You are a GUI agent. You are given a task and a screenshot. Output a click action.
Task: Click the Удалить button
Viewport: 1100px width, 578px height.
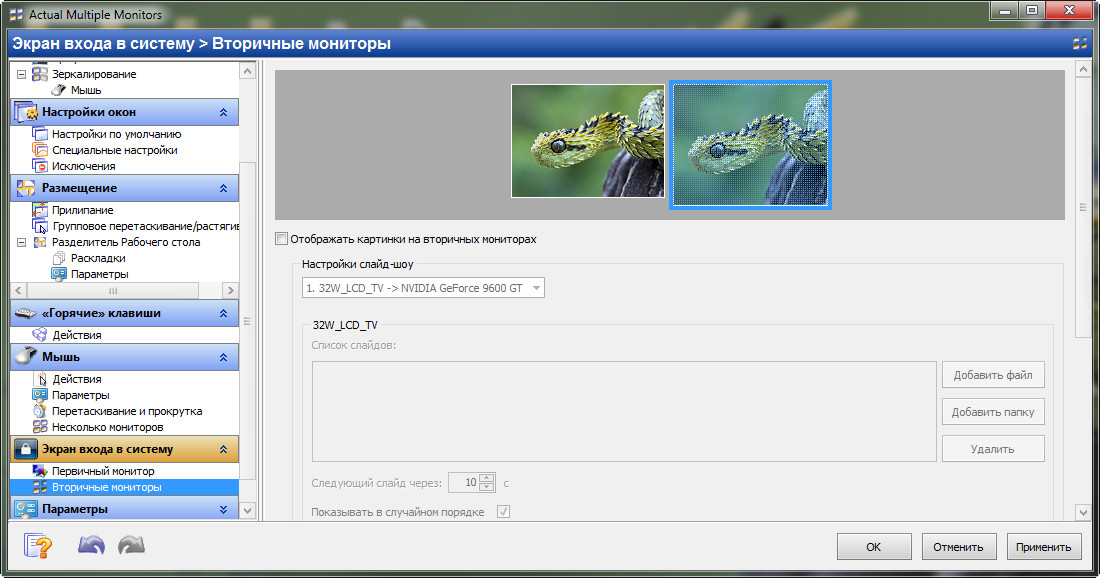[x=993, y=448]
